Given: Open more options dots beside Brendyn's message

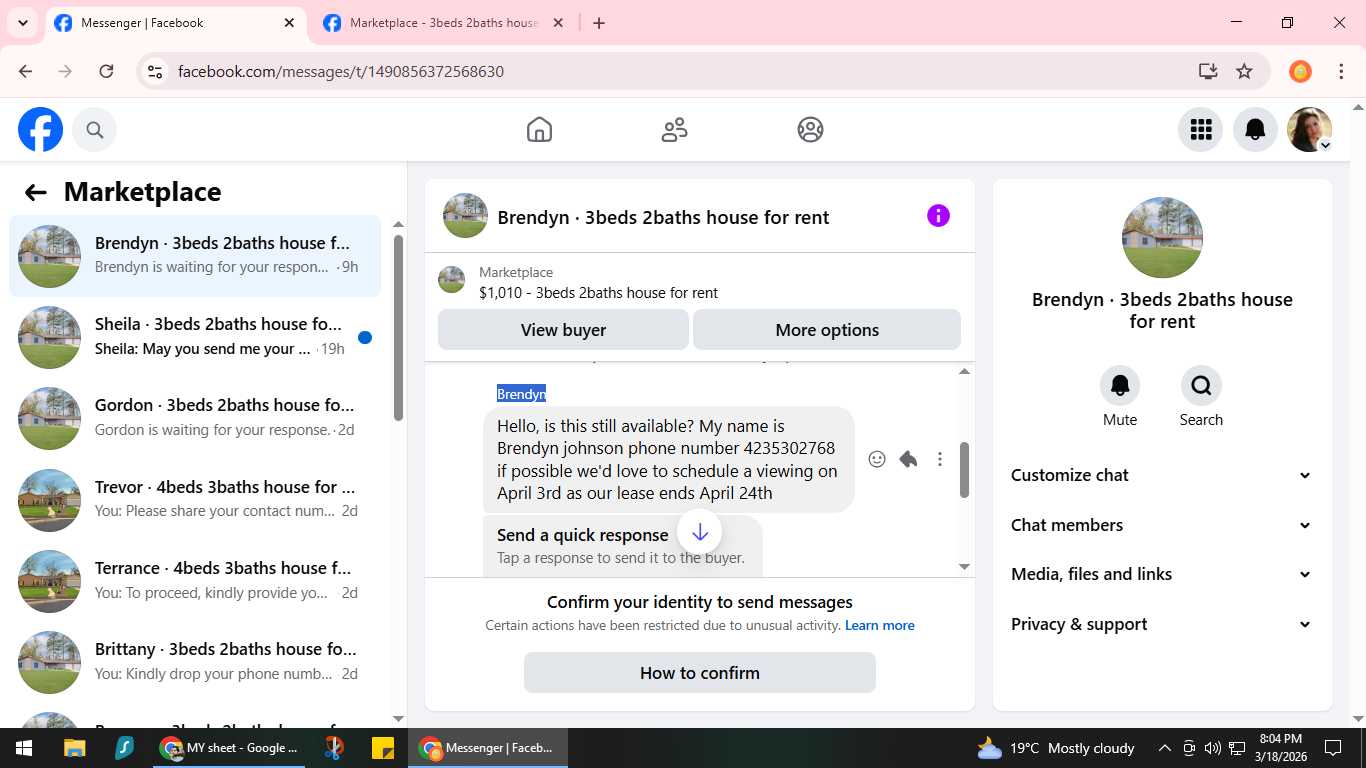Looking at the screenshot, I should pos(940,459).
